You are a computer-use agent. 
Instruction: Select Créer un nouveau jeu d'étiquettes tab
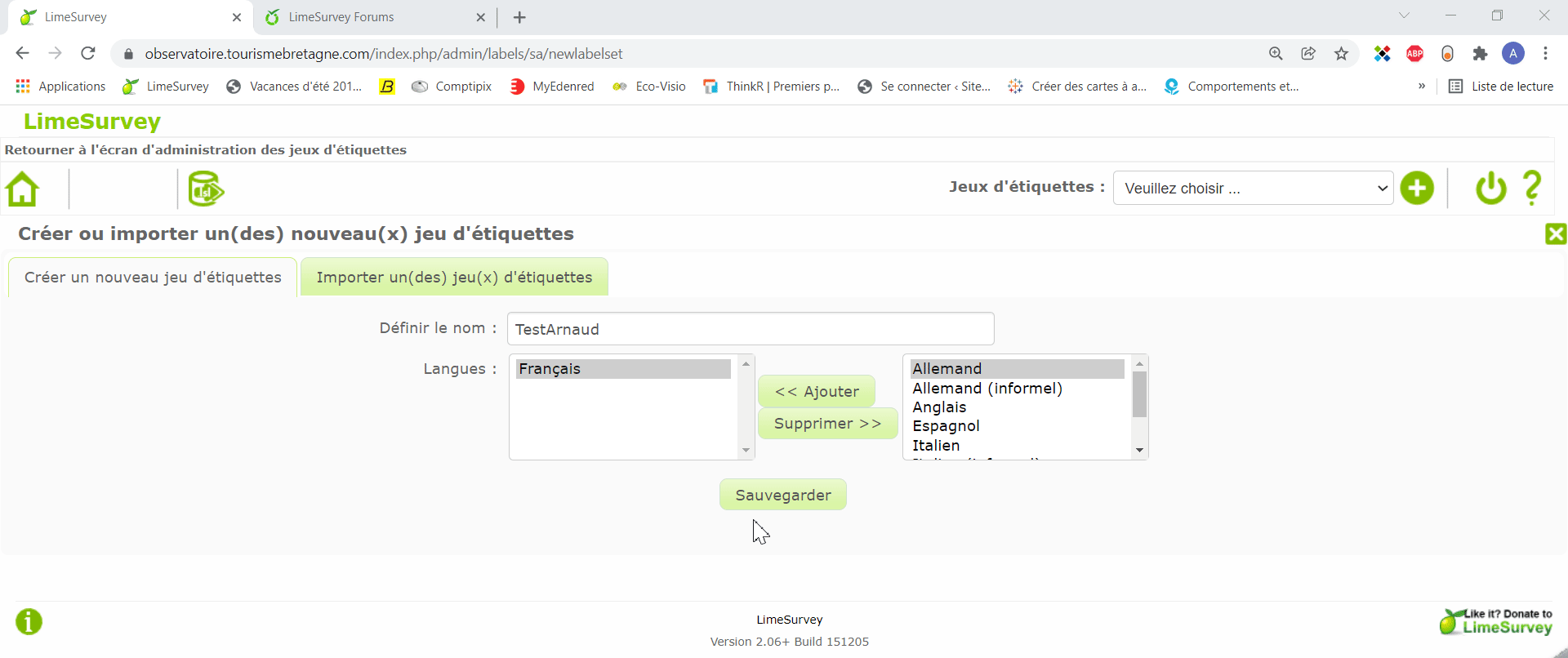click(153, 278)
